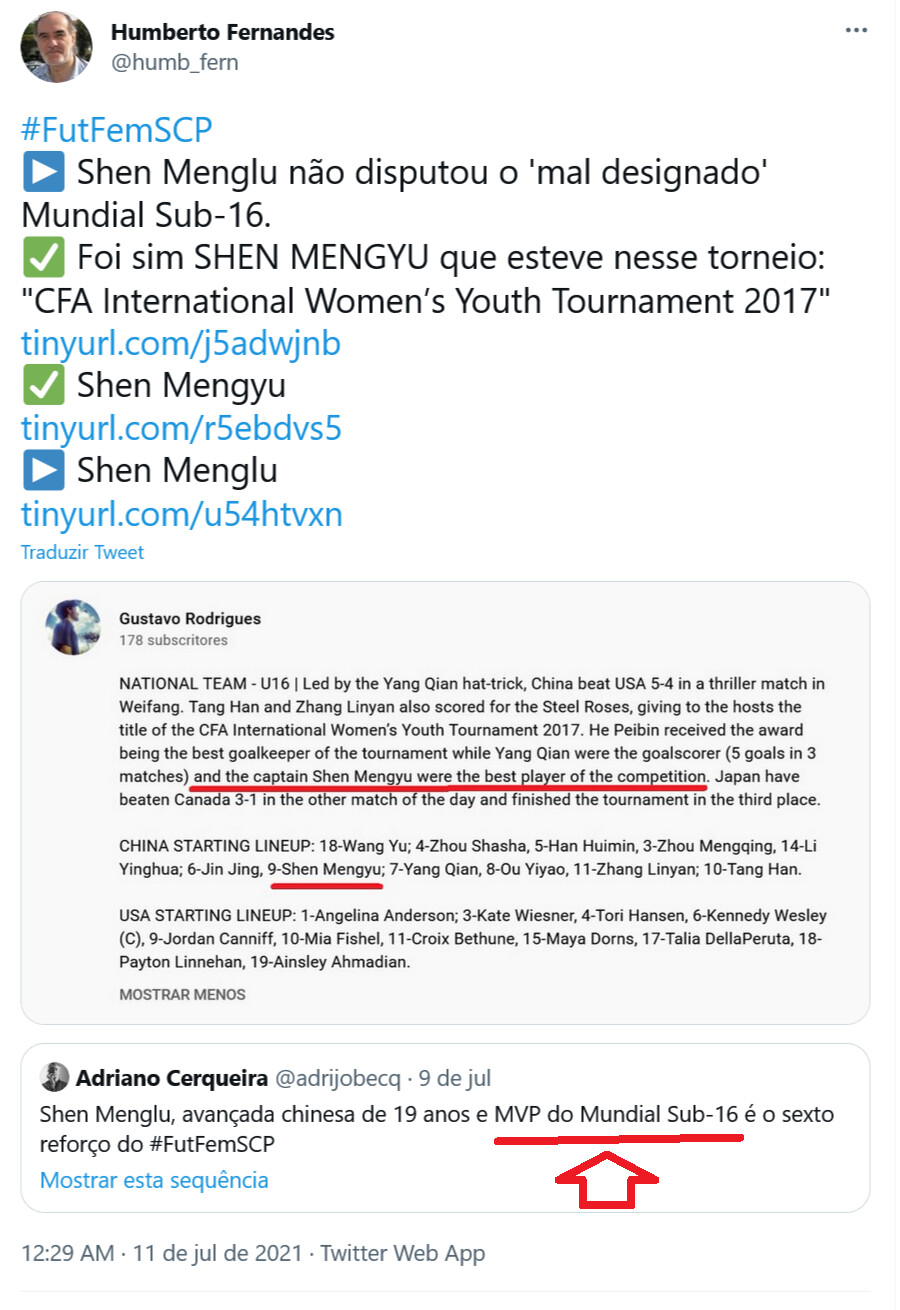Open Gustavo Rodrigues channel avatar
900x1310 pixels.
pyautogui.click(x=74, y=628)
